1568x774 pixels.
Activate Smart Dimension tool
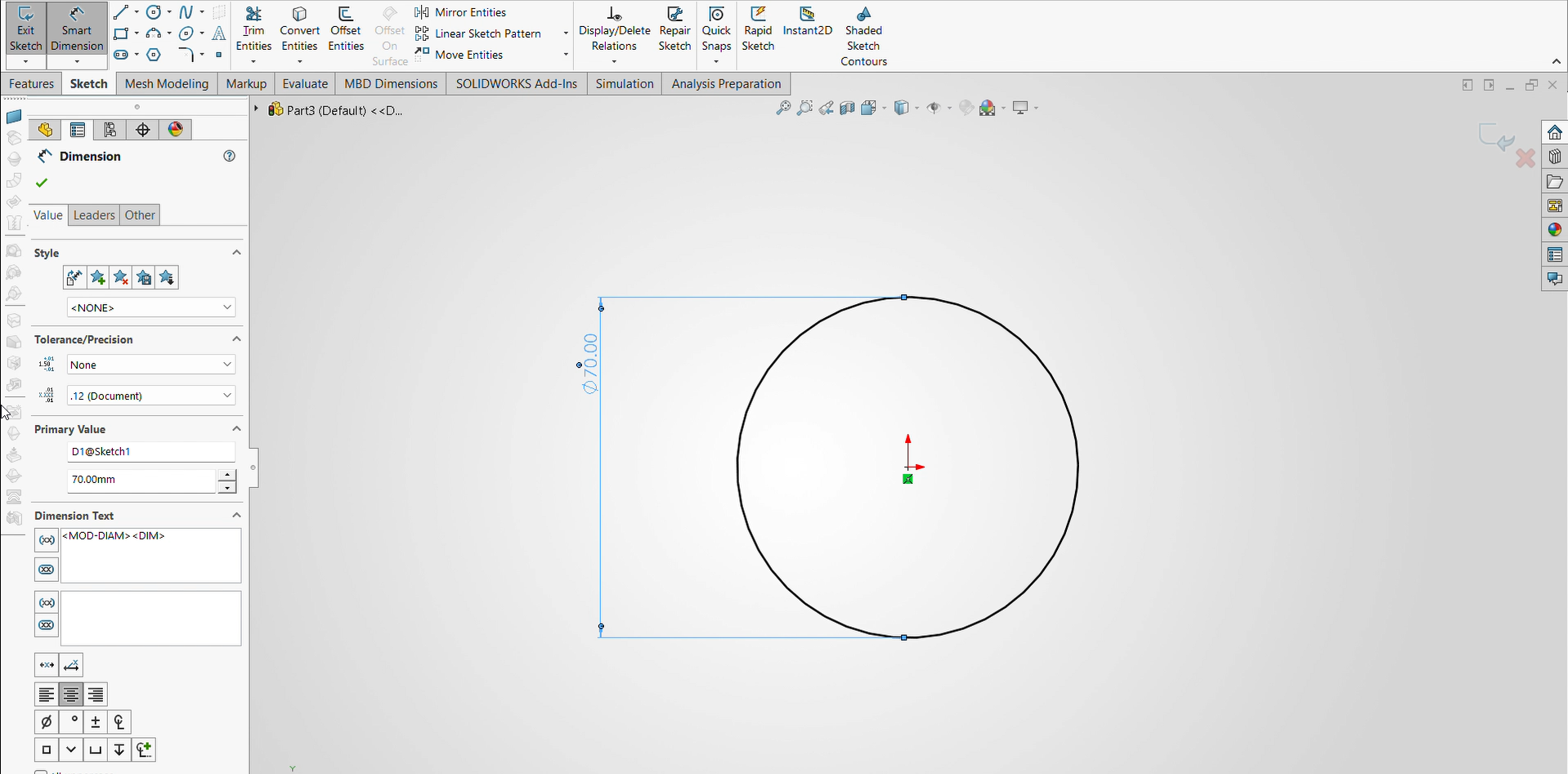77,30
